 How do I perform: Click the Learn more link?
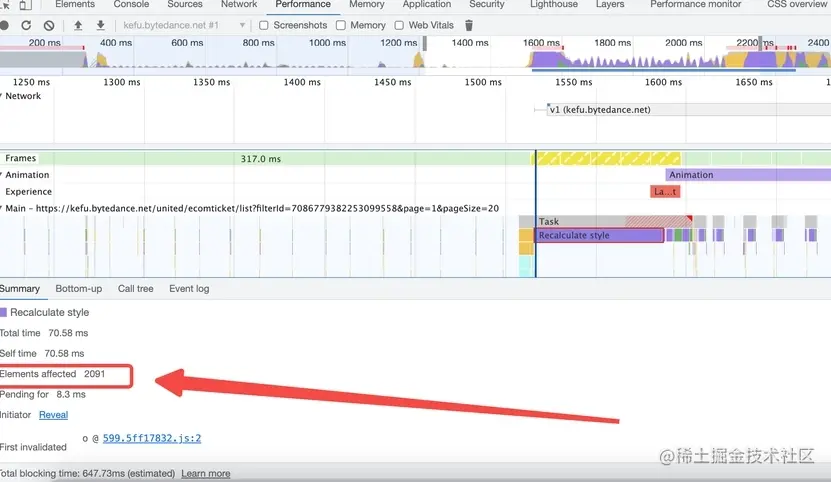[x=206, y=474]
